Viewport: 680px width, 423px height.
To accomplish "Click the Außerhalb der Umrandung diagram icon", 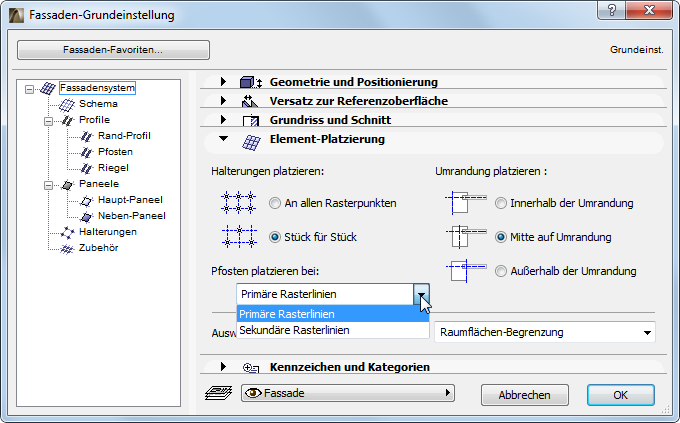I will click(x=466, y=271).
